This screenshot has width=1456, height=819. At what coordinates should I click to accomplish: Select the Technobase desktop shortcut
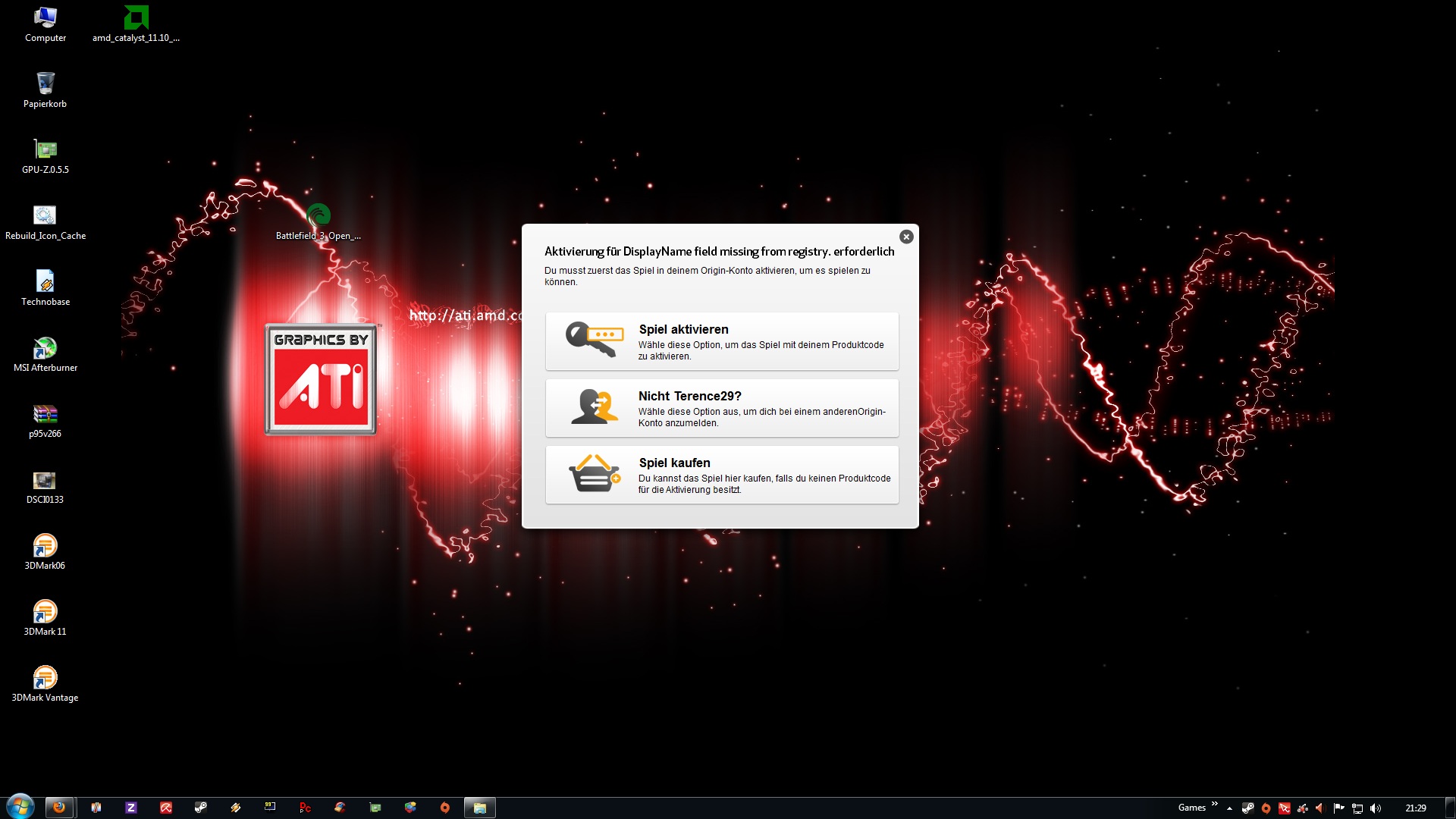[x=45, y=288]
